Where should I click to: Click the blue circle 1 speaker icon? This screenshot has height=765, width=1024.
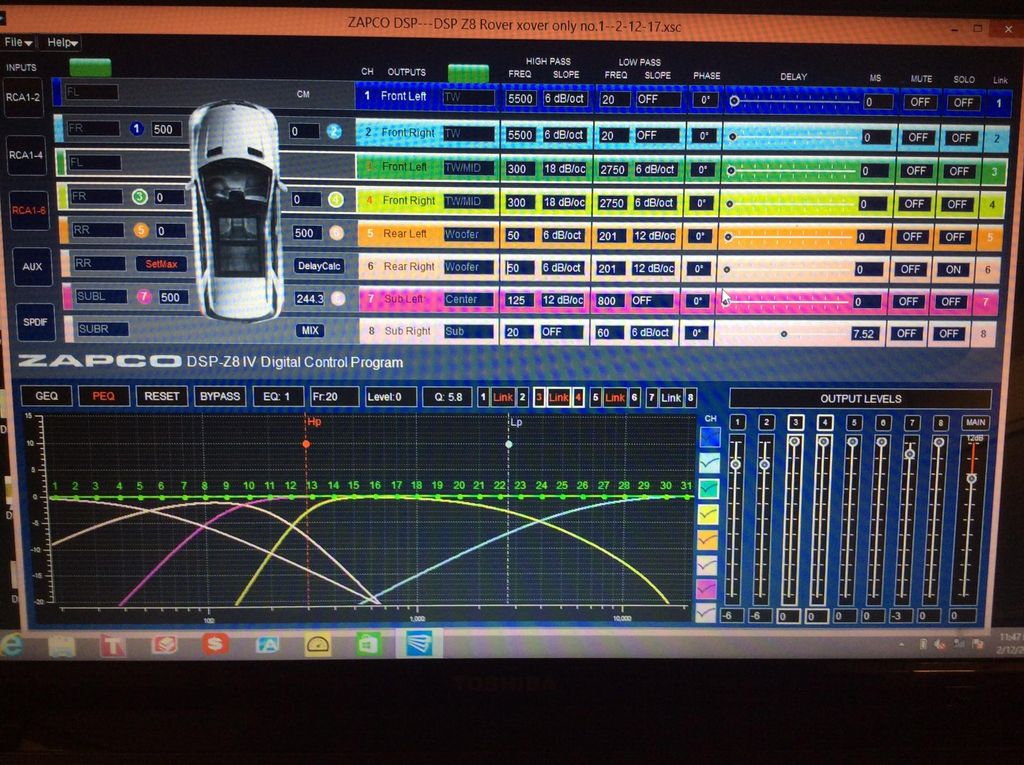coord(136,129)
